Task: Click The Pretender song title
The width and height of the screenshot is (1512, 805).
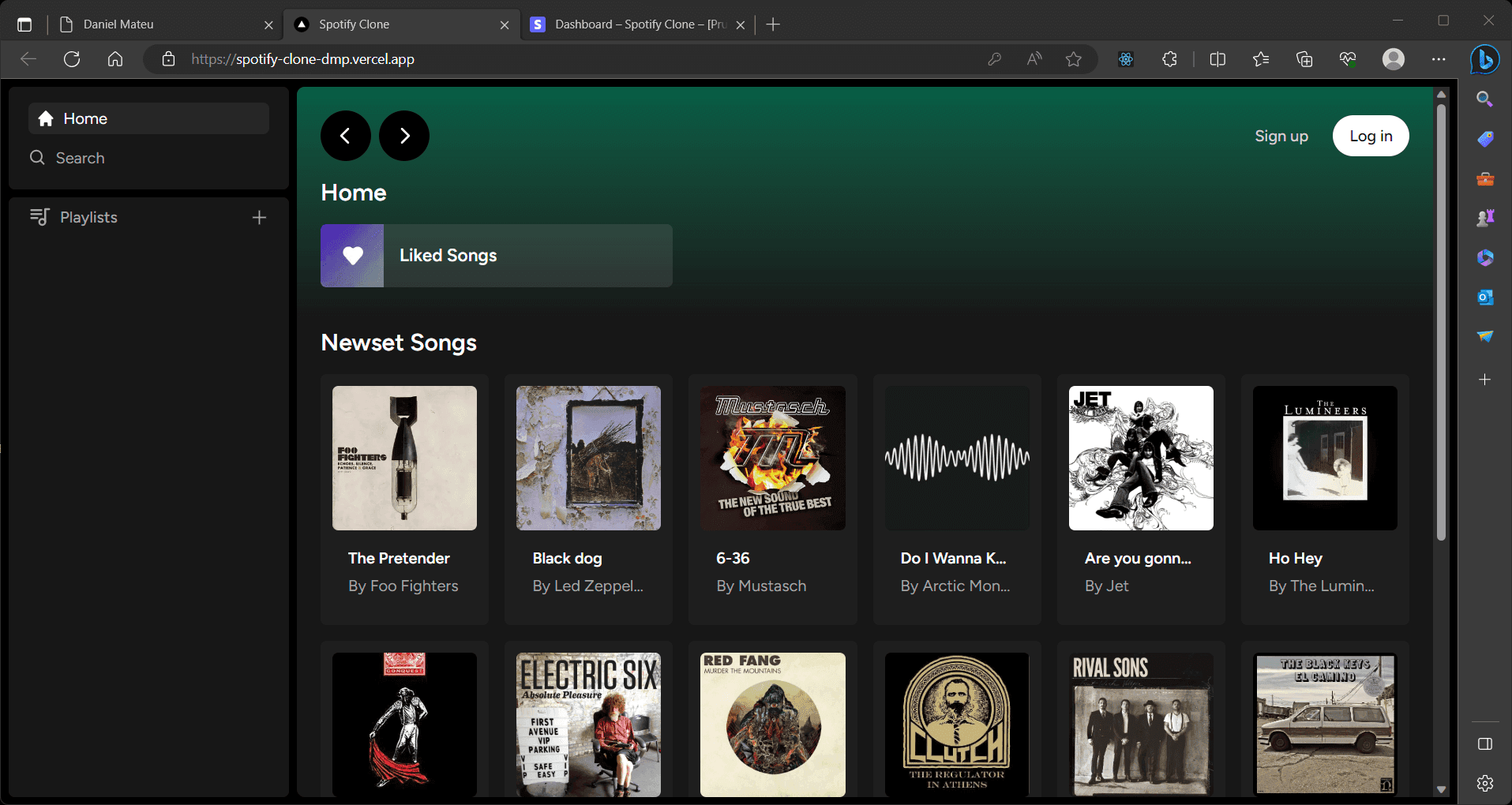Action: tap(399, 558)
